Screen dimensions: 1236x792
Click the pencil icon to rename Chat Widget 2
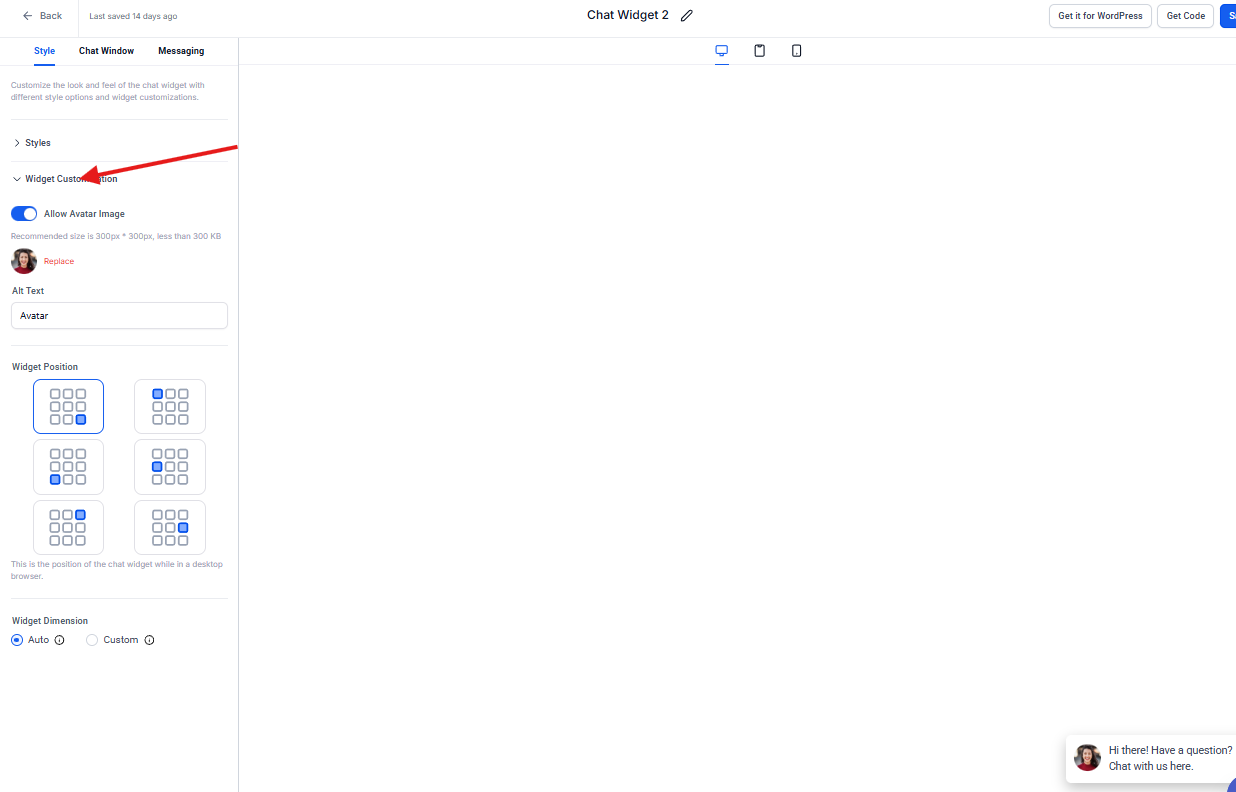coord(686,16)
